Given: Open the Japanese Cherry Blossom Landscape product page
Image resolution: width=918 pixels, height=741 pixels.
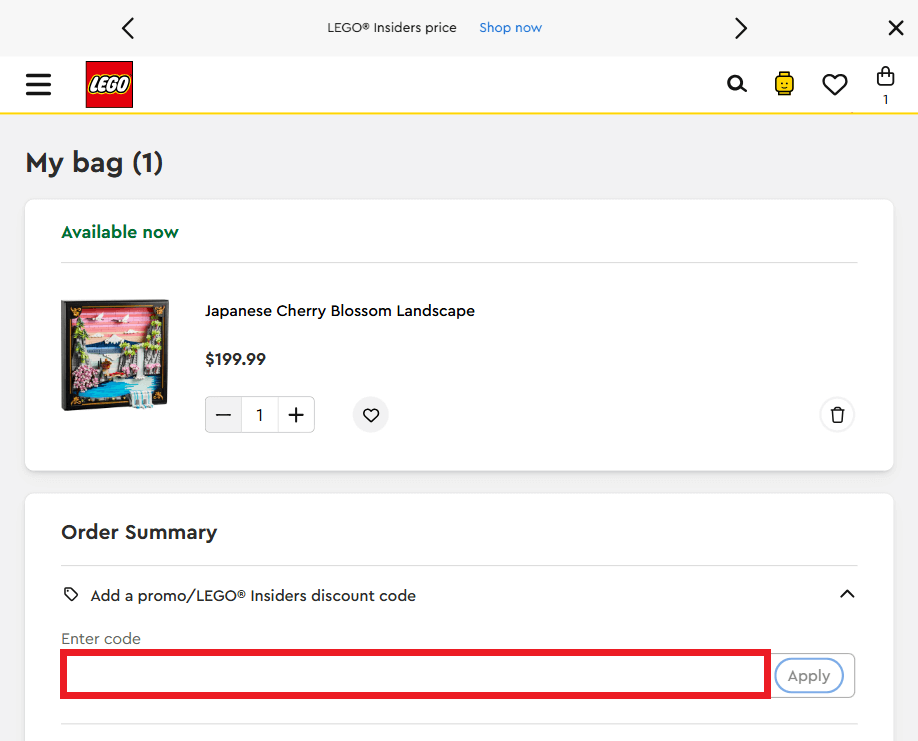Looking at the screenshot, I should [x=340, y=311].
